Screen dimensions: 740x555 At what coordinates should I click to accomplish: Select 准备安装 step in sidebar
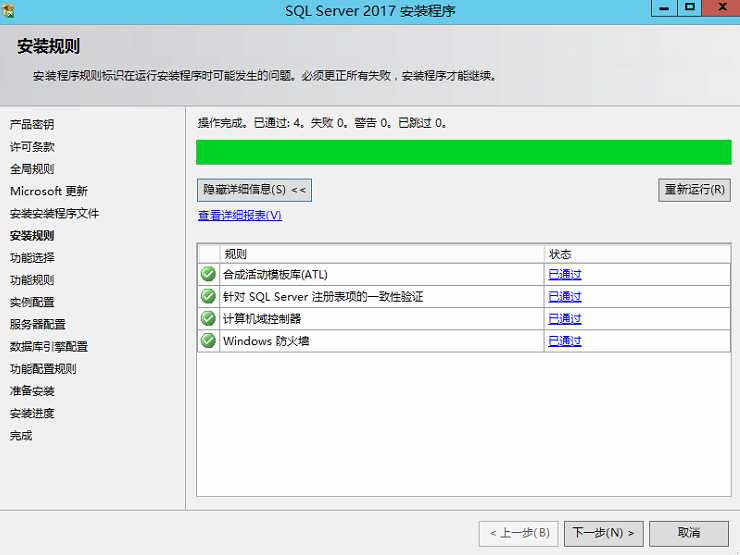32,391
